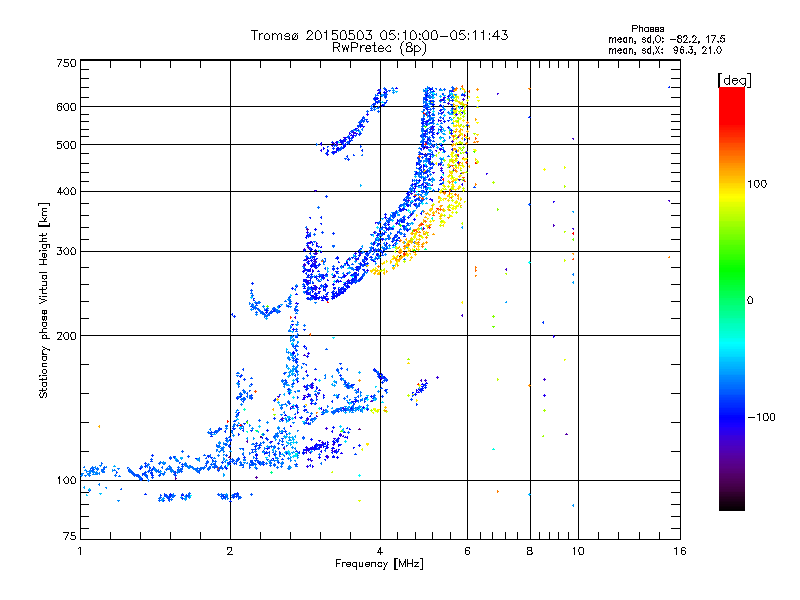Click the x-axis tick label '8'

(530, 551)
